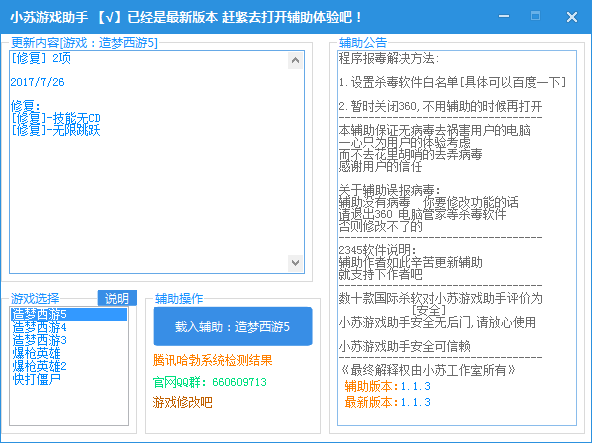Click the [修复] 2项 line
Screen dimensions: 592x443
(41, 58)
